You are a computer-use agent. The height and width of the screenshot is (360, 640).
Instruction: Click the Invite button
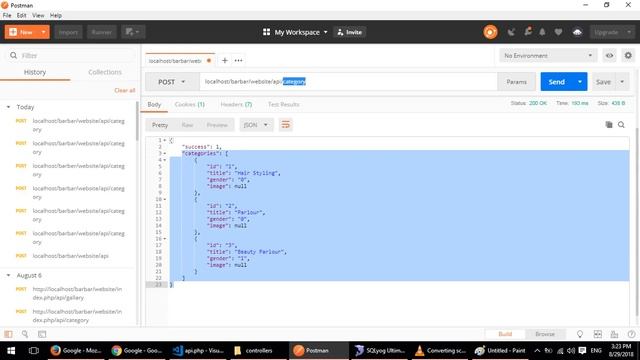point(350,32)
